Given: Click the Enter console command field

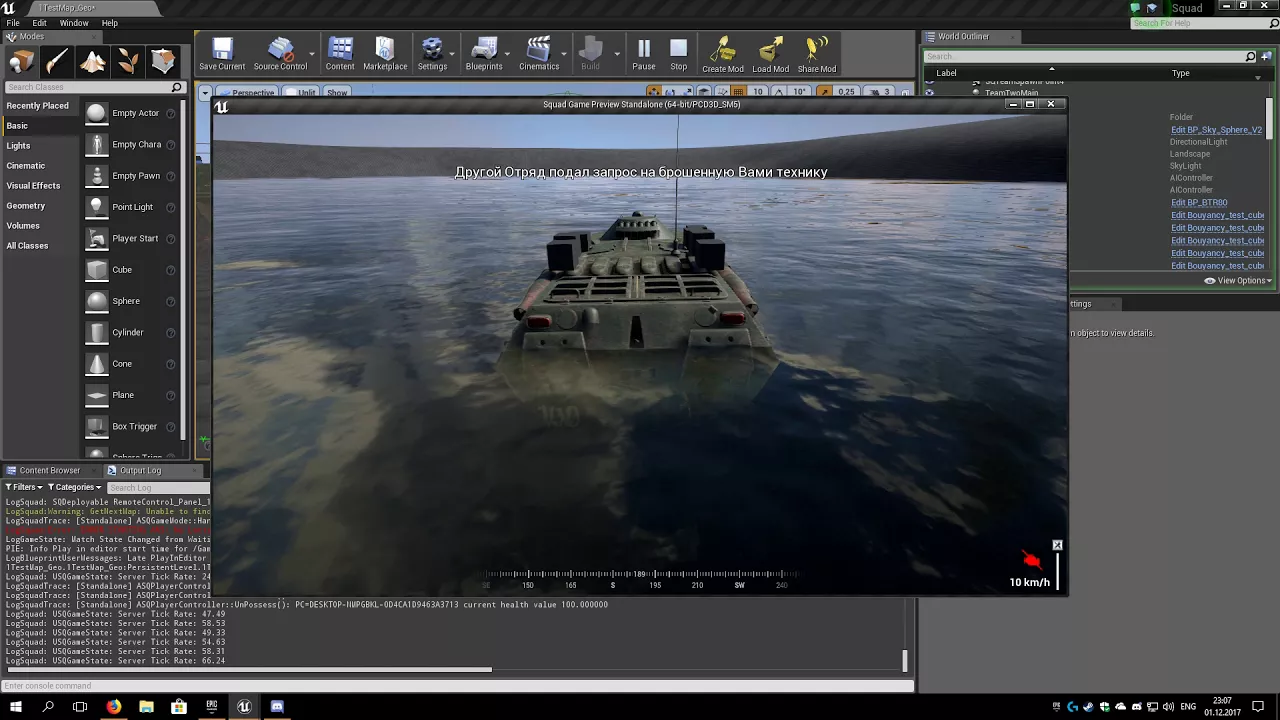Looking at the screenshot, I should (x=457, y=686).
